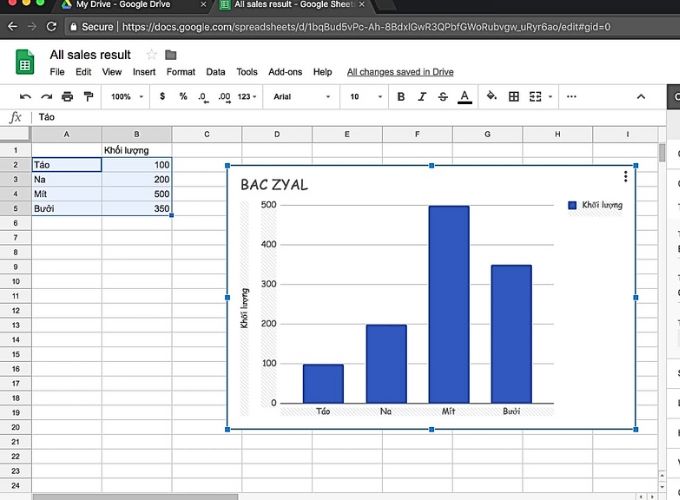Reload the page with refresh icon

click(51, 27)
